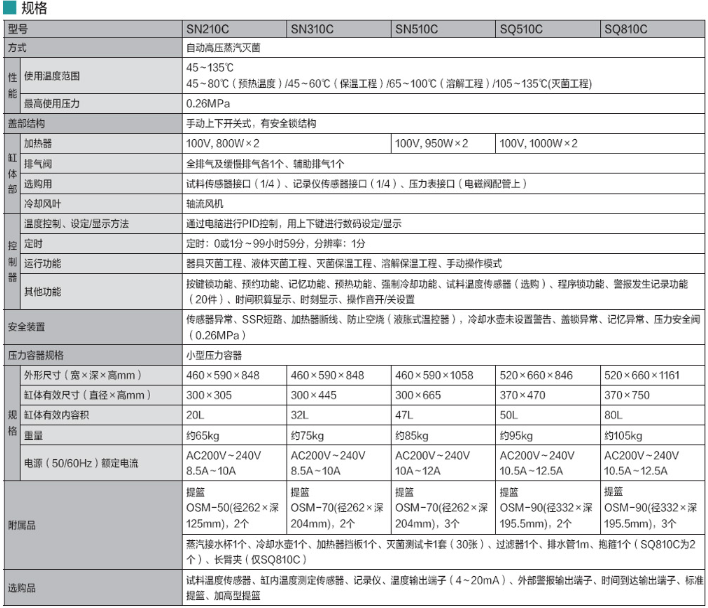This screenshot has height=608, width=708.
Task: Click the SN310C model header cell
Action: [339, 29]
